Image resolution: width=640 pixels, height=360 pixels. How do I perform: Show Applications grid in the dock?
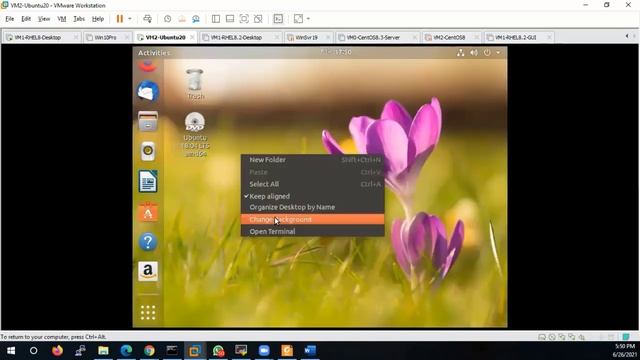click(148, 313)
